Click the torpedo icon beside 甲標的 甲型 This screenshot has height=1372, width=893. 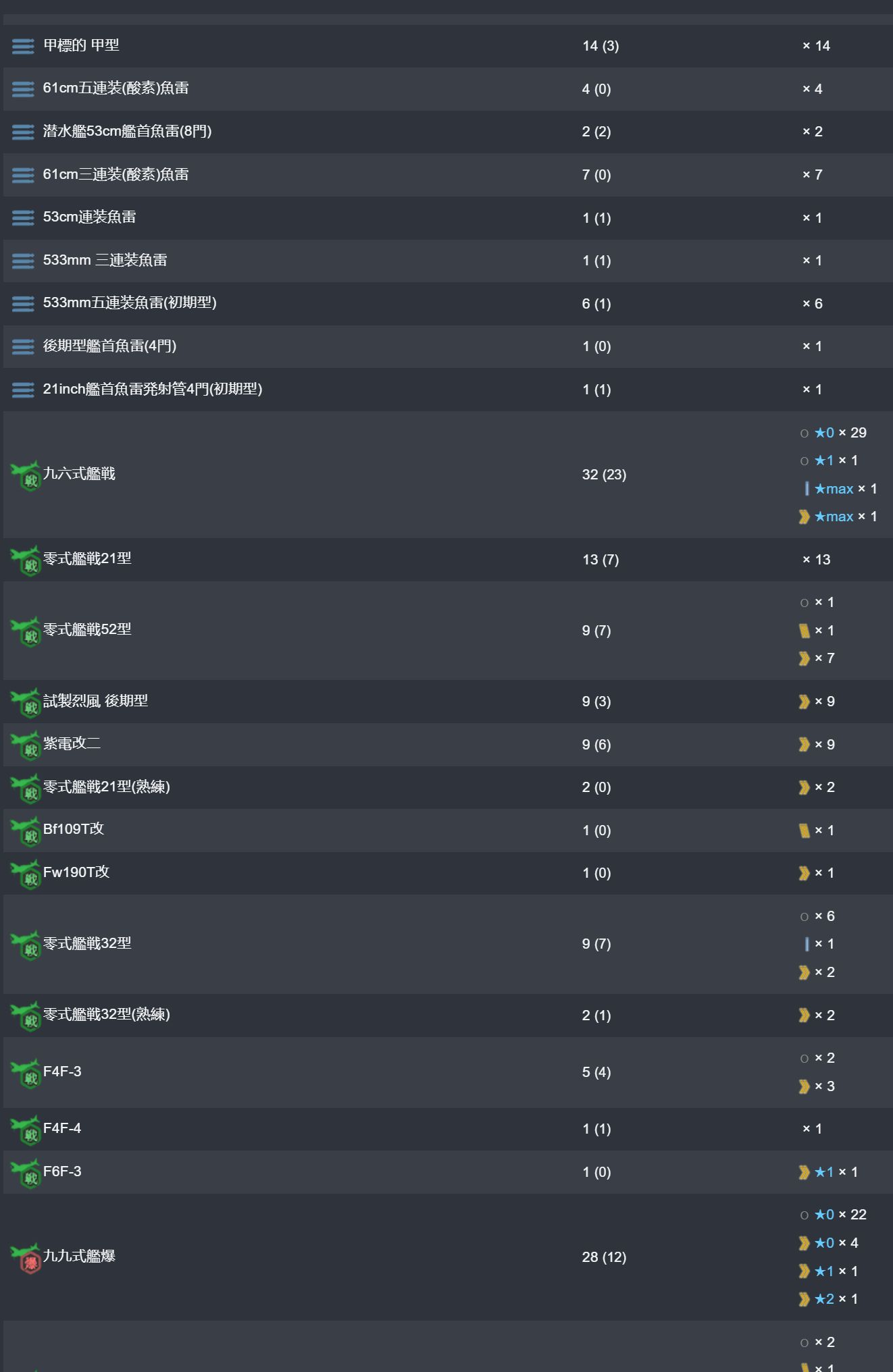(23, 46)
